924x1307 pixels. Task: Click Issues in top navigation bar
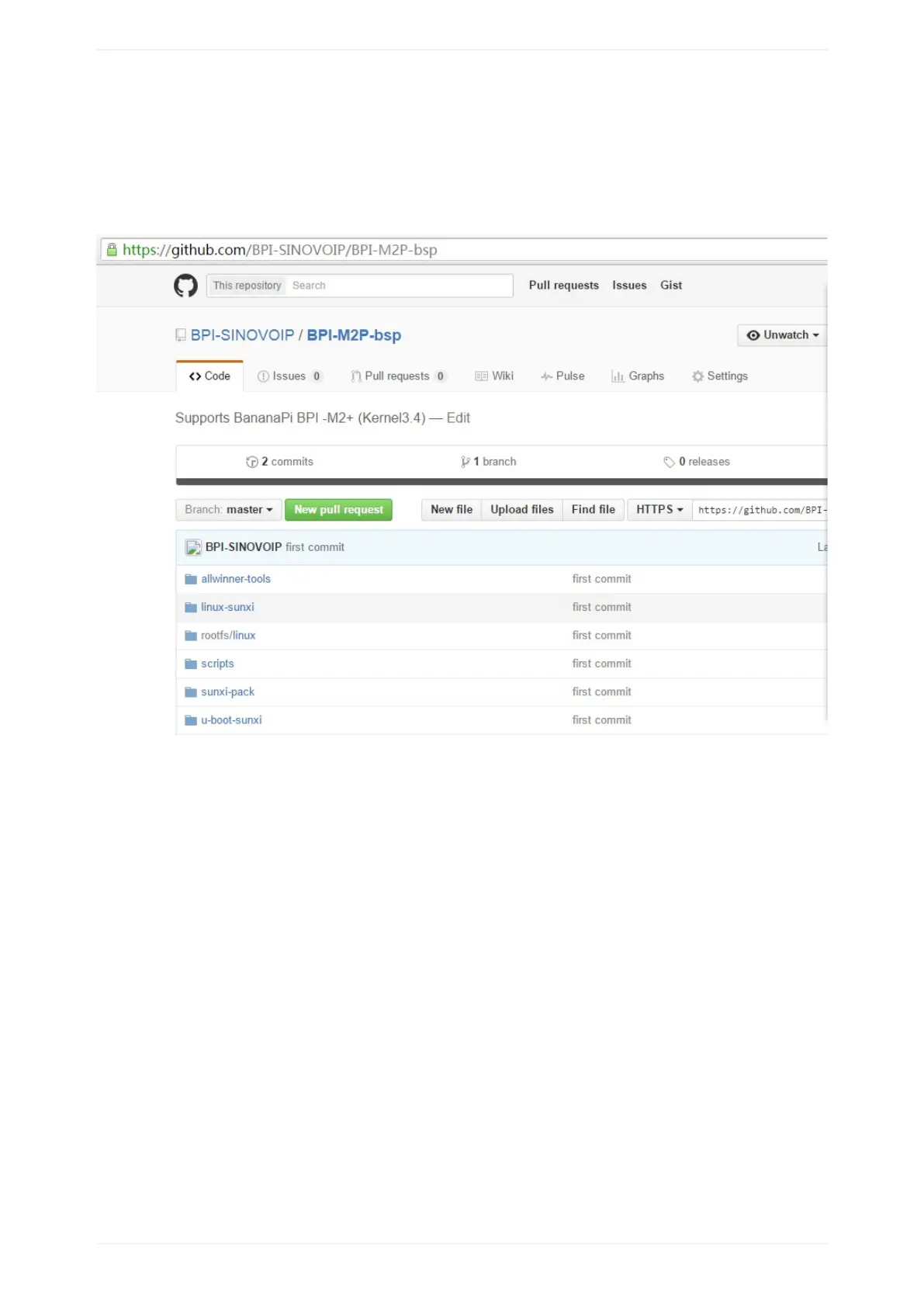coord(629,286)
